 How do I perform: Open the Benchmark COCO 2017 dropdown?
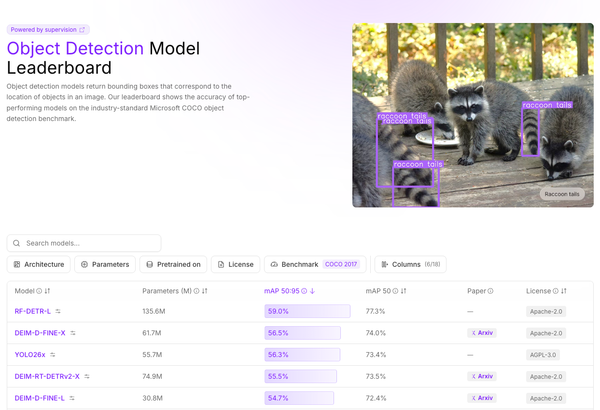(314, 264)
